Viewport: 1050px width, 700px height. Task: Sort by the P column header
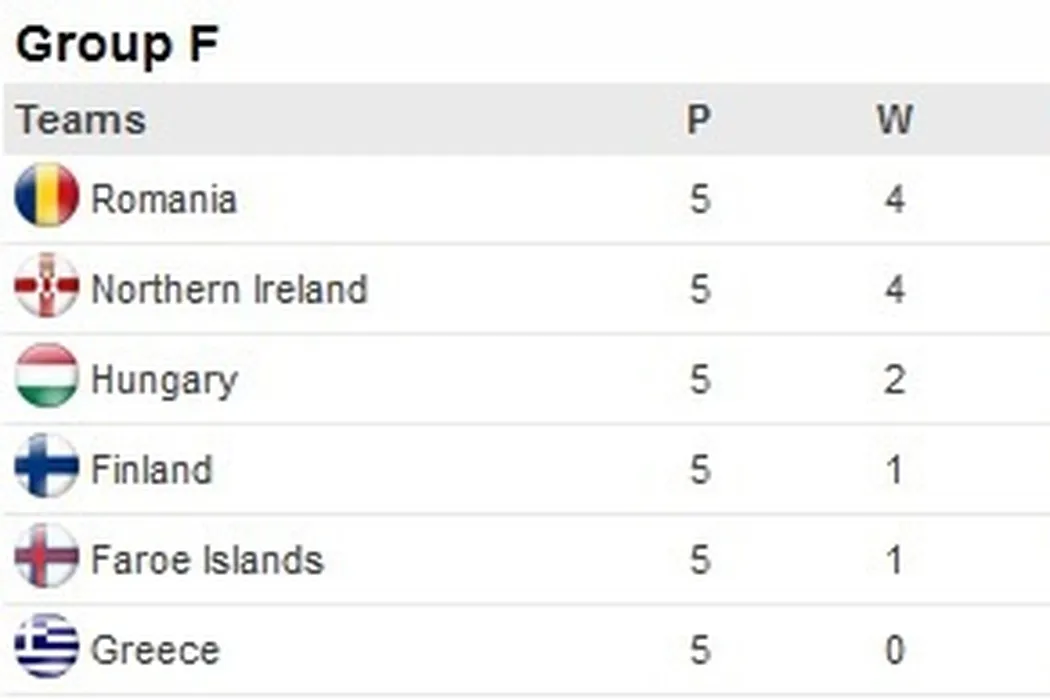699,120
